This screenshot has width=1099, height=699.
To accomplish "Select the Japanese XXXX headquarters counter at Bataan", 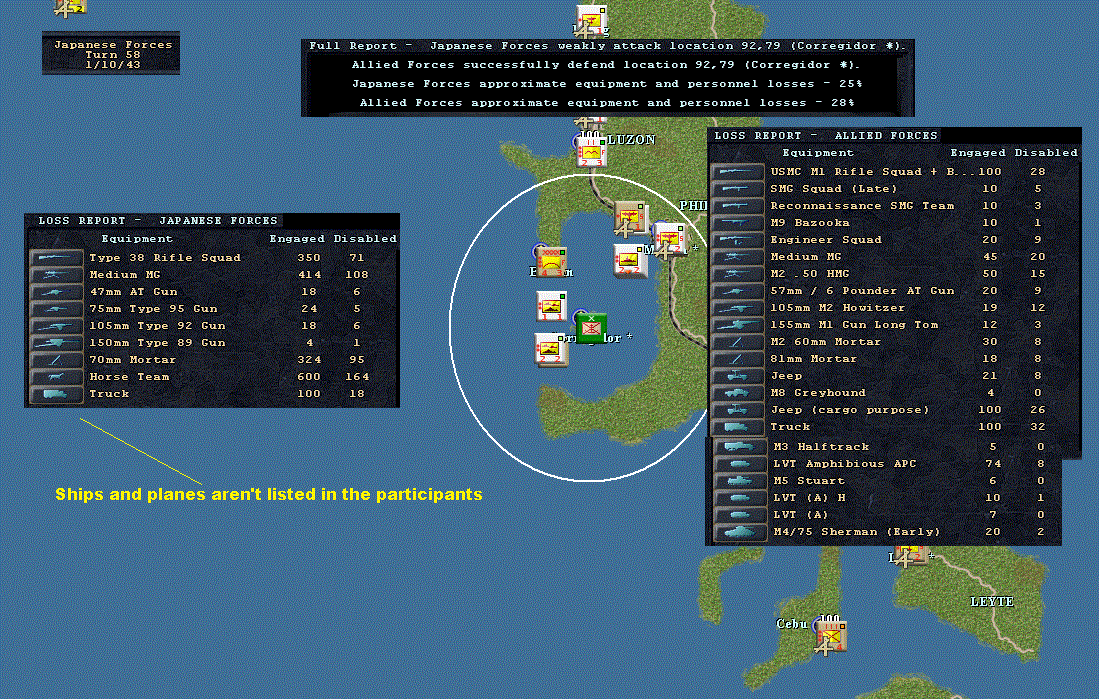I will coord(551,261).
